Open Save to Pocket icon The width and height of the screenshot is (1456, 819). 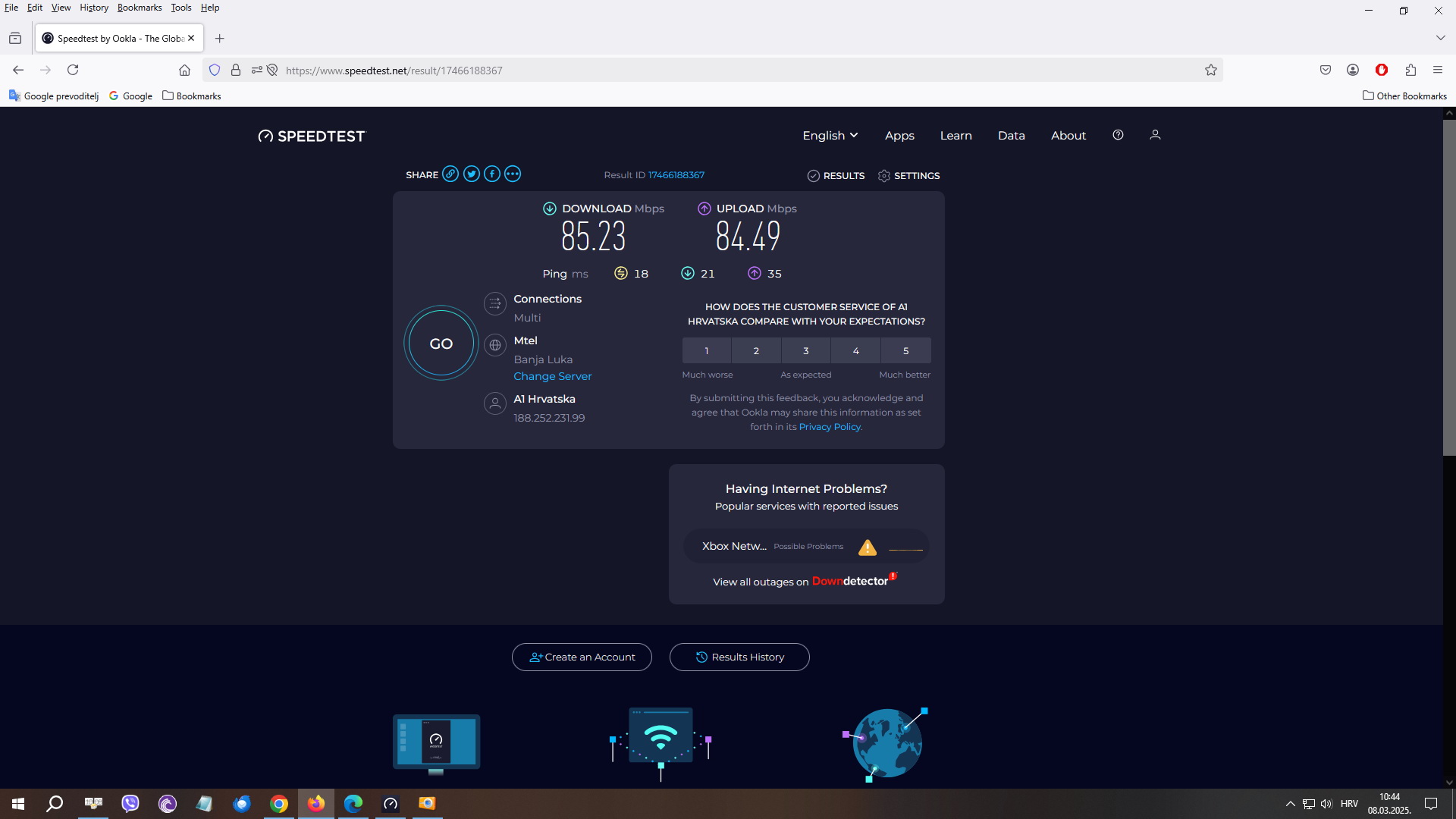coord(1326,70)
